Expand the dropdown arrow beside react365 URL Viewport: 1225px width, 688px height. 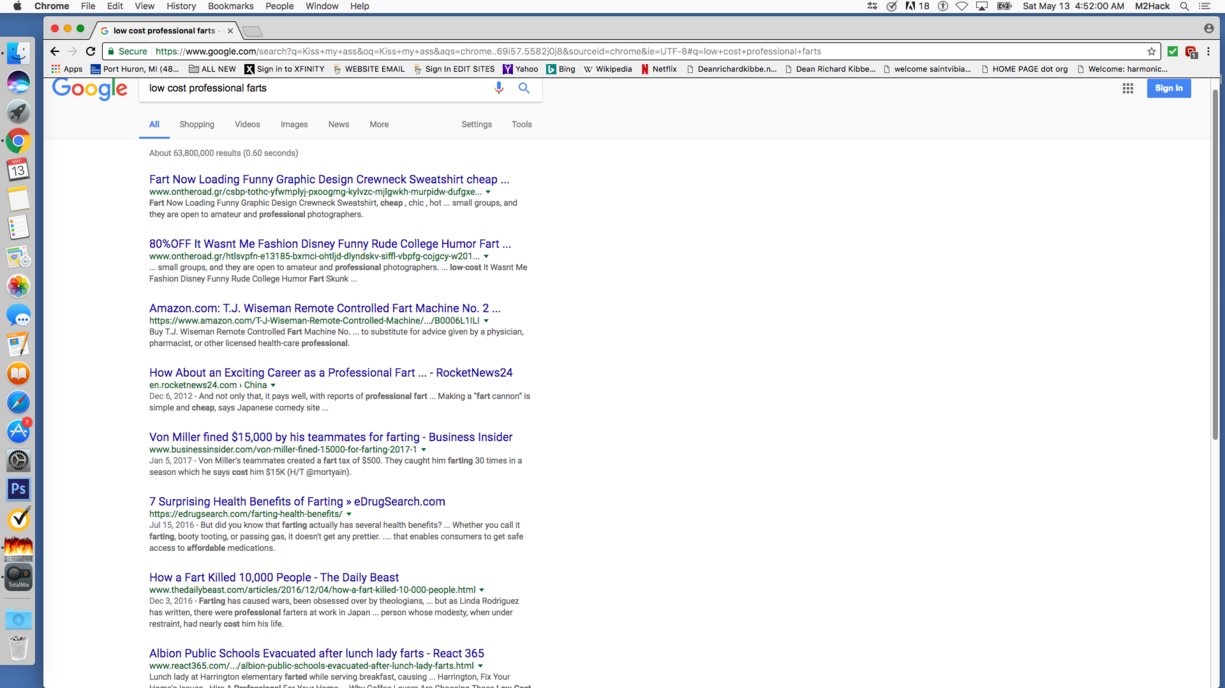tap(480, 666)
